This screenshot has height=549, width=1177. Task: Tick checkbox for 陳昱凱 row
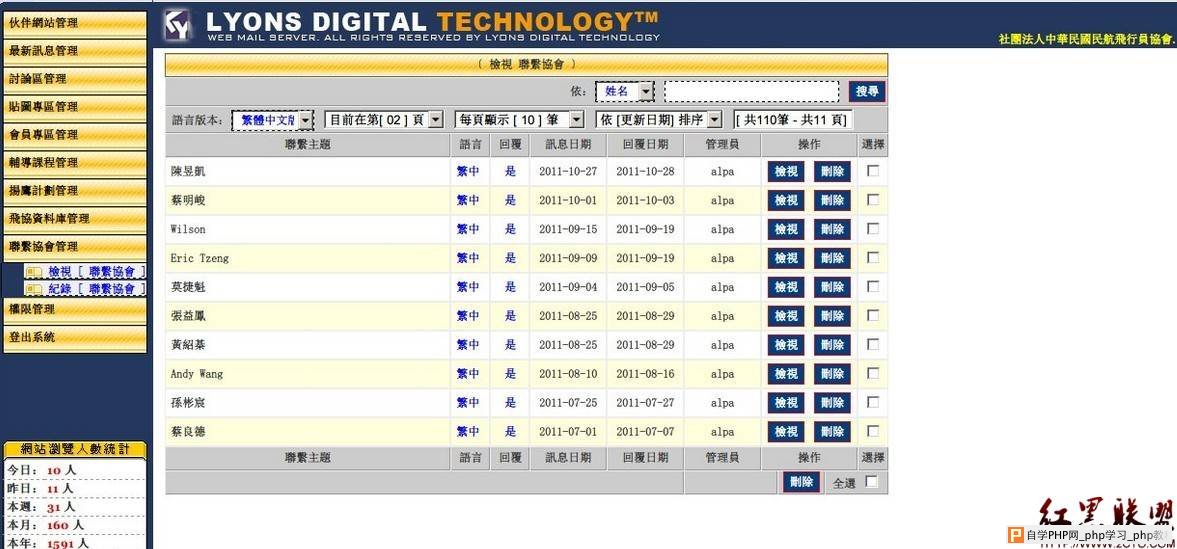coord(872,170)
